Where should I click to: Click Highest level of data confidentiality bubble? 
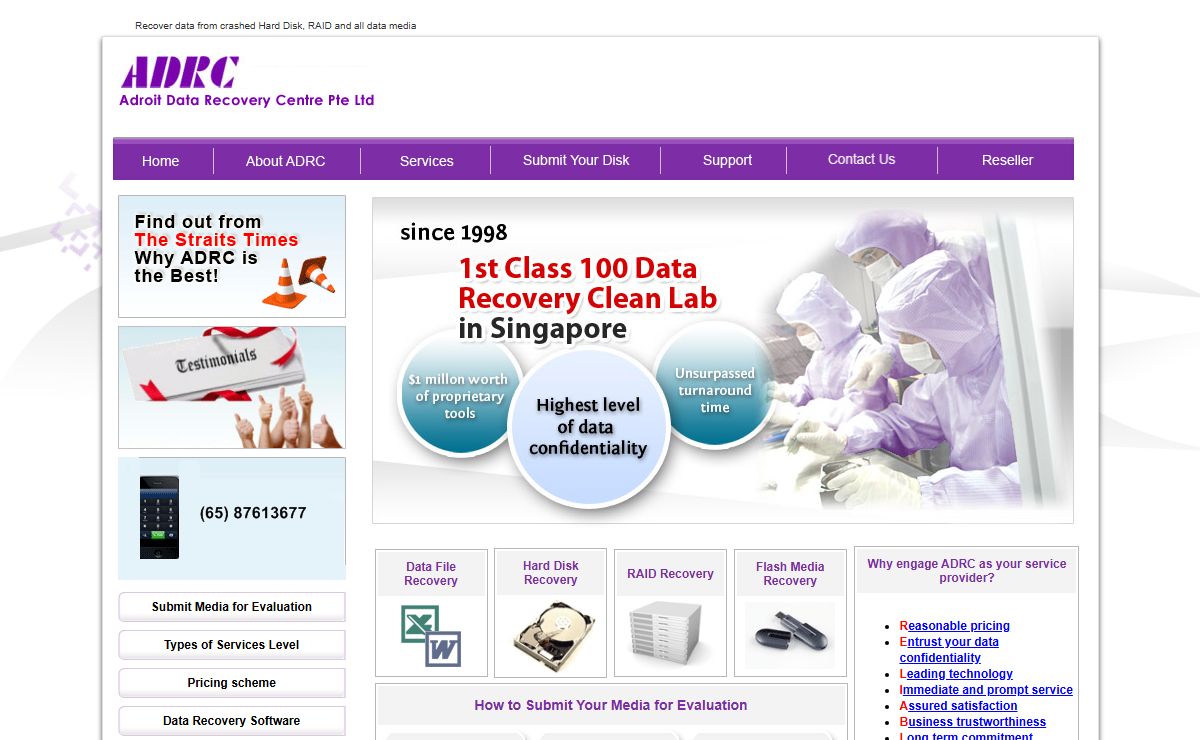point(588,427)
